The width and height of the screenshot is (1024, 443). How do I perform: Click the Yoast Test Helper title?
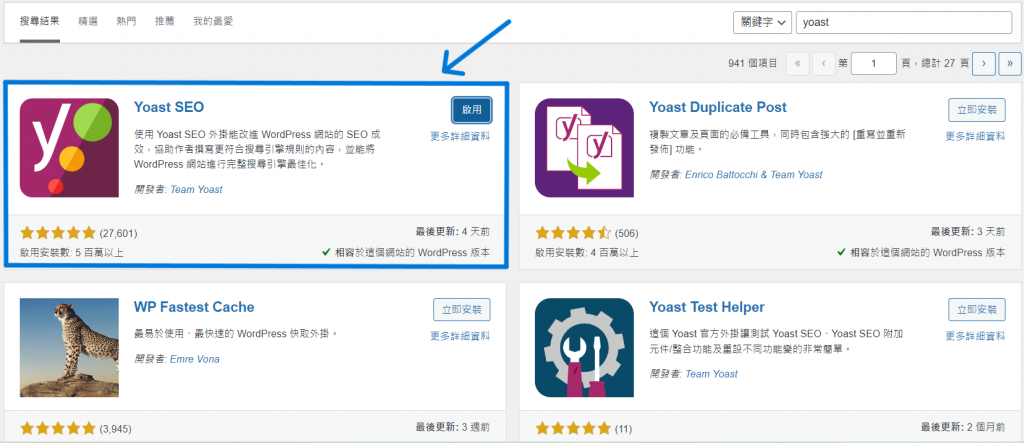point(707,307)
